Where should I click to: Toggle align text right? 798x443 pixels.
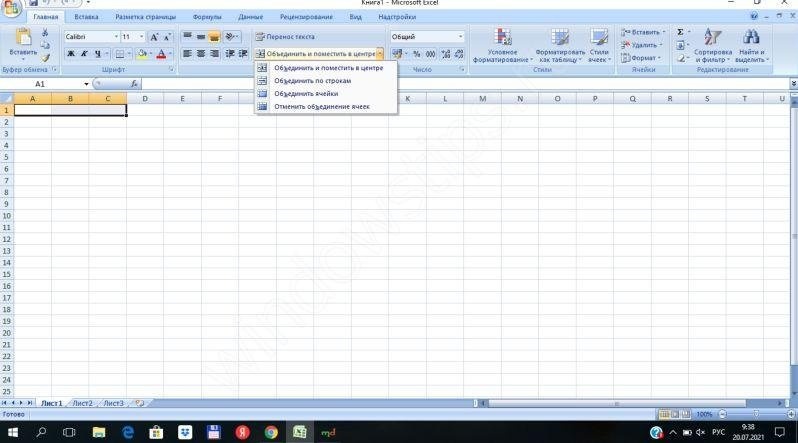214,53
